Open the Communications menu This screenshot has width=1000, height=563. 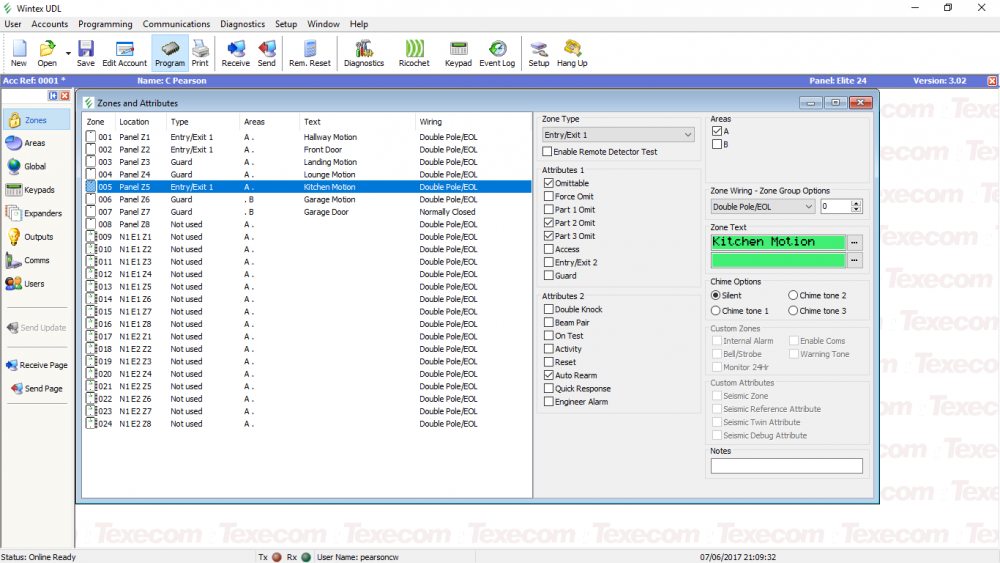(176, 24)
